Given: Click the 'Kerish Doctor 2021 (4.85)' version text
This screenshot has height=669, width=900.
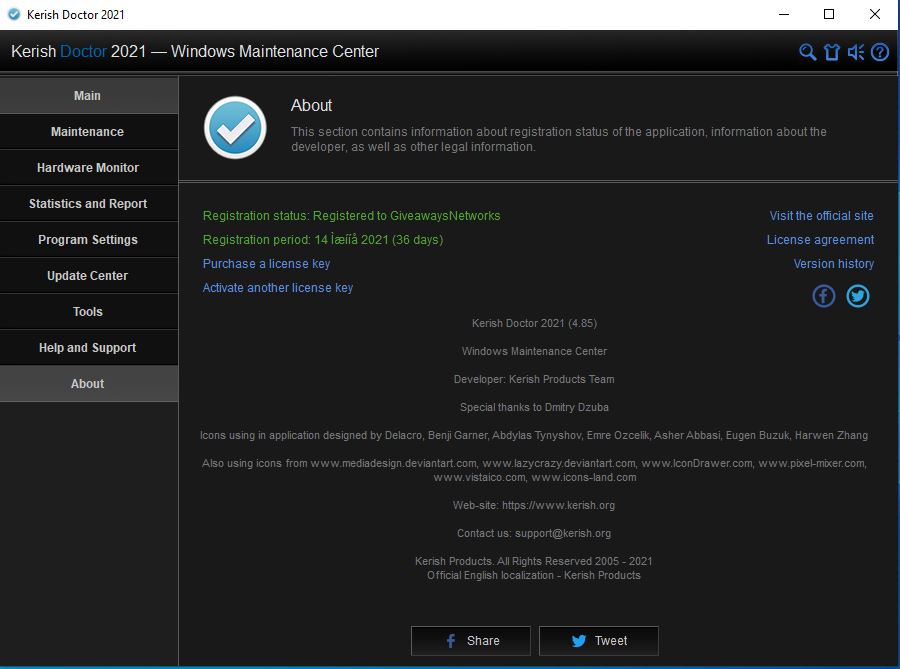Looking at the screenshot, I should point(534,324).
